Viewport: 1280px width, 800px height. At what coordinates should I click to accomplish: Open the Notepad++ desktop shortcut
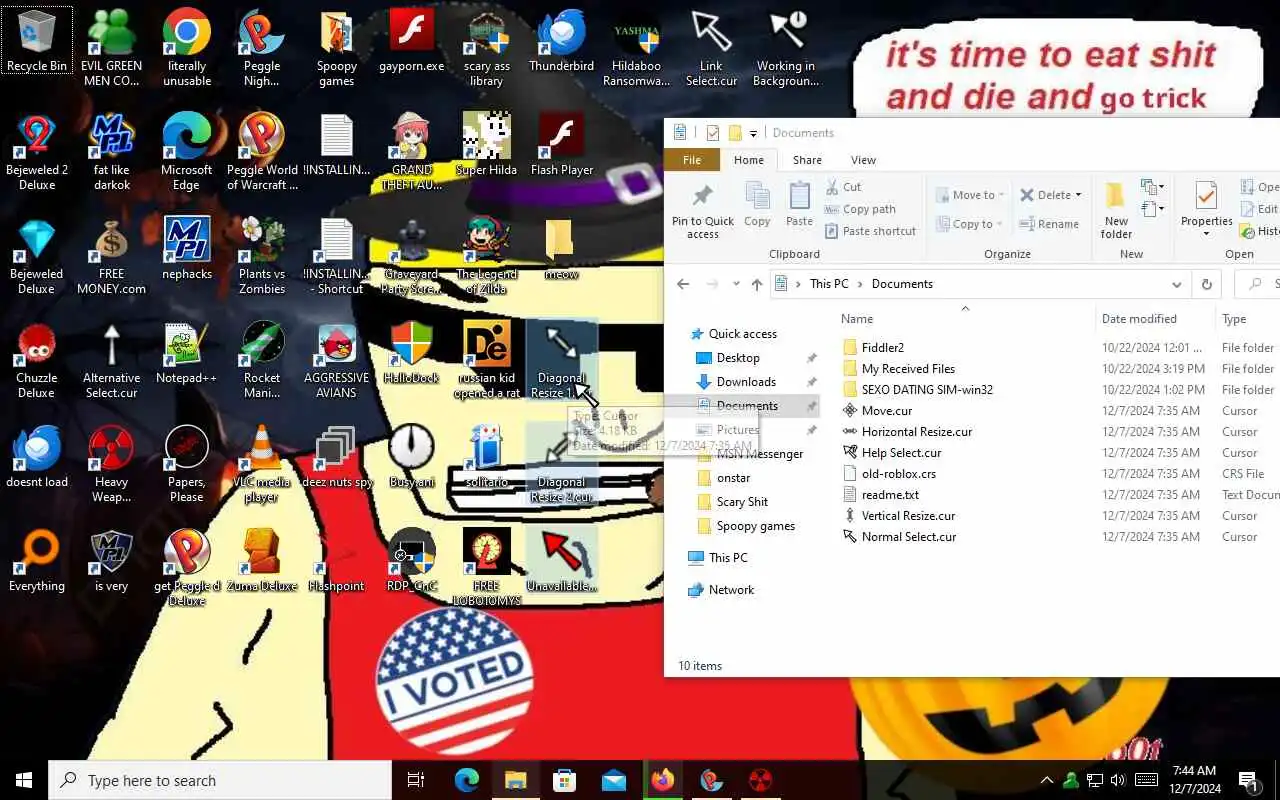point(187,354)
